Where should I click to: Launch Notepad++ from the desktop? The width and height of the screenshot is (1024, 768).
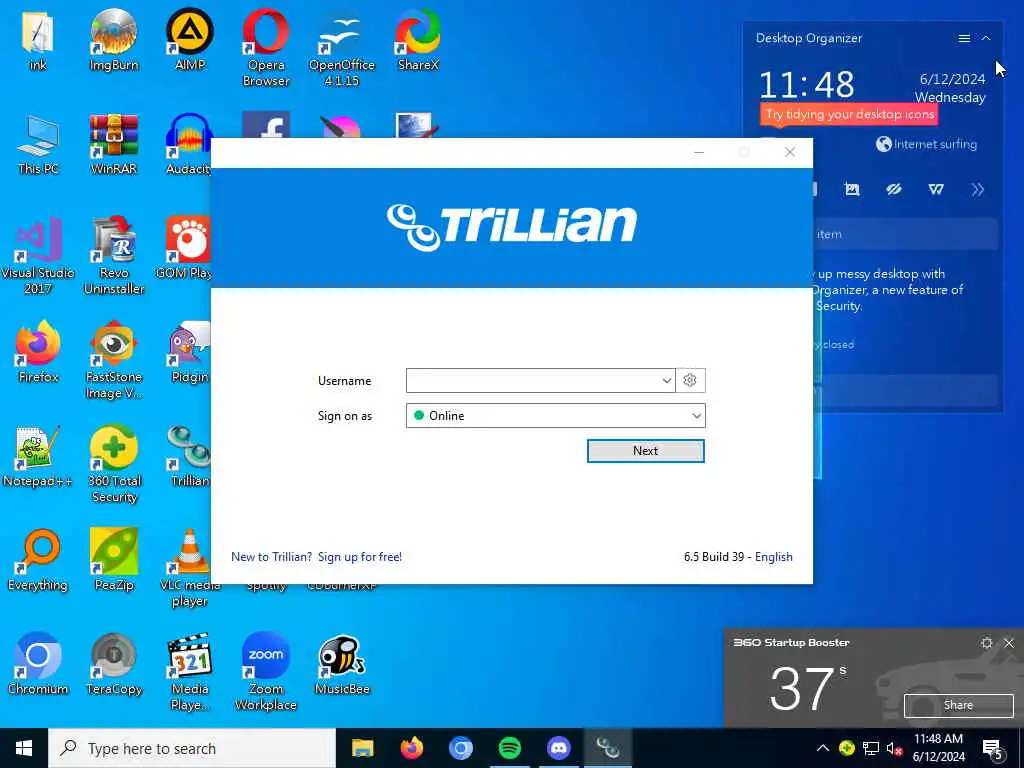coord(38,456)
